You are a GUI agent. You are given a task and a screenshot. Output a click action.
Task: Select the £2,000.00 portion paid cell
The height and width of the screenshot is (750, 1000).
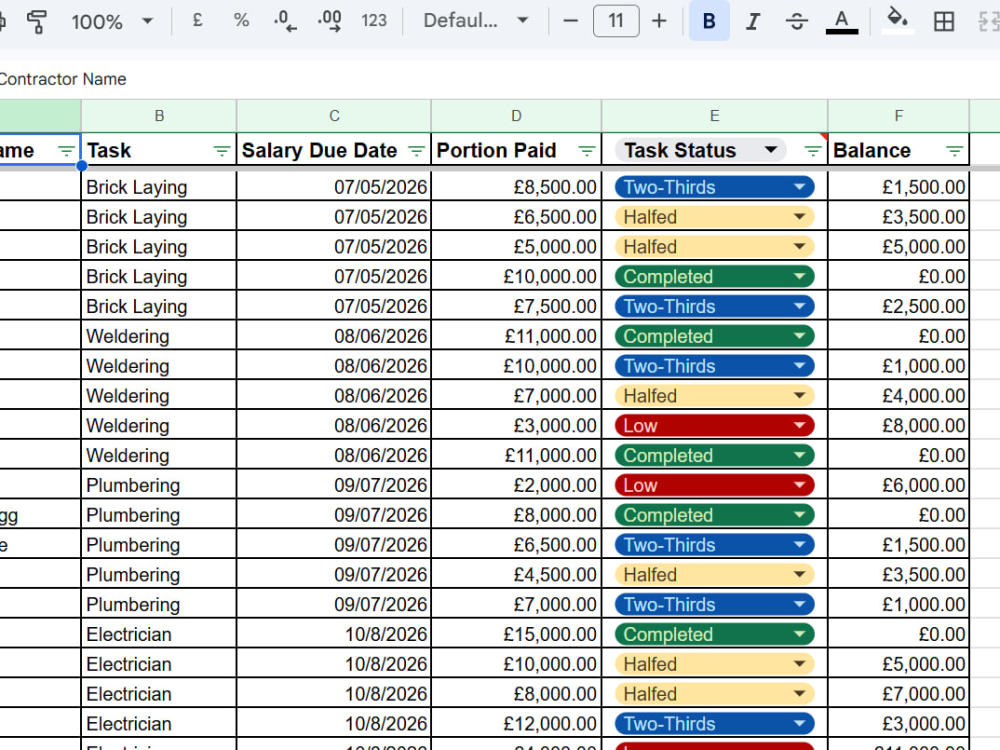point(516,485)
